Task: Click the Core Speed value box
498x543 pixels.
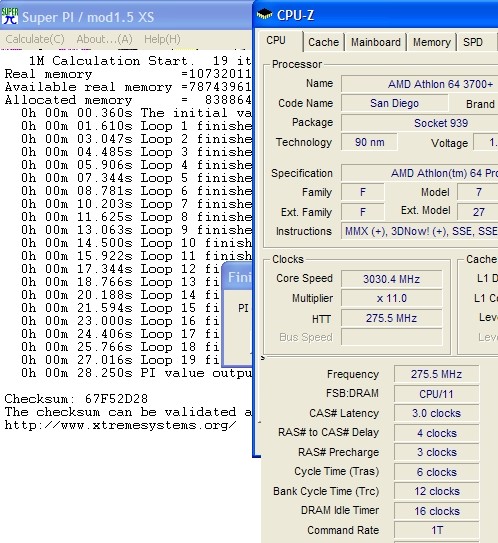Action: coord(391,279)
